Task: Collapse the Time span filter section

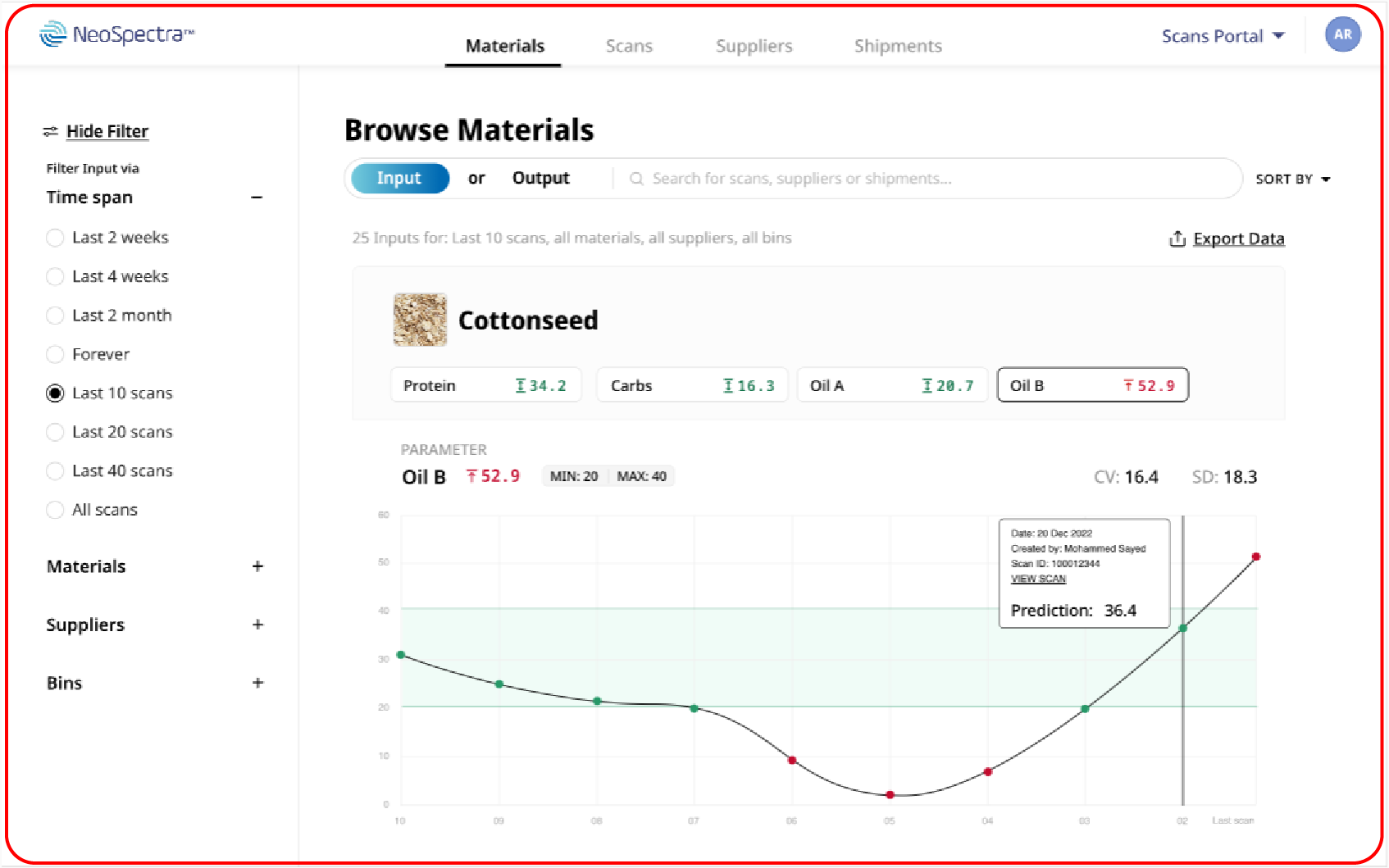Action: click(x=257, y=198)
